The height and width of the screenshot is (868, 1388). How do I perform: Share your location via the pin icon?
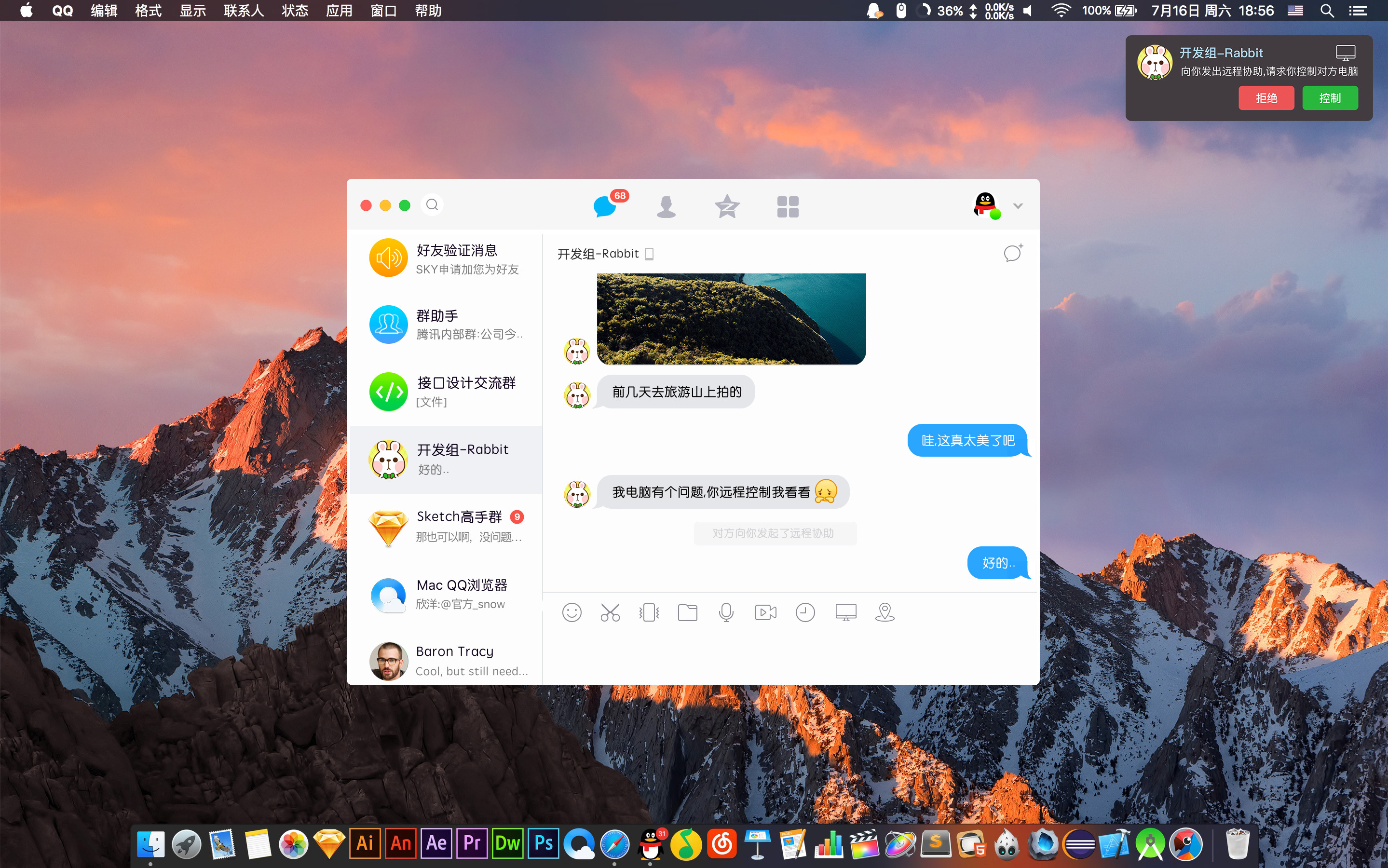885,612
